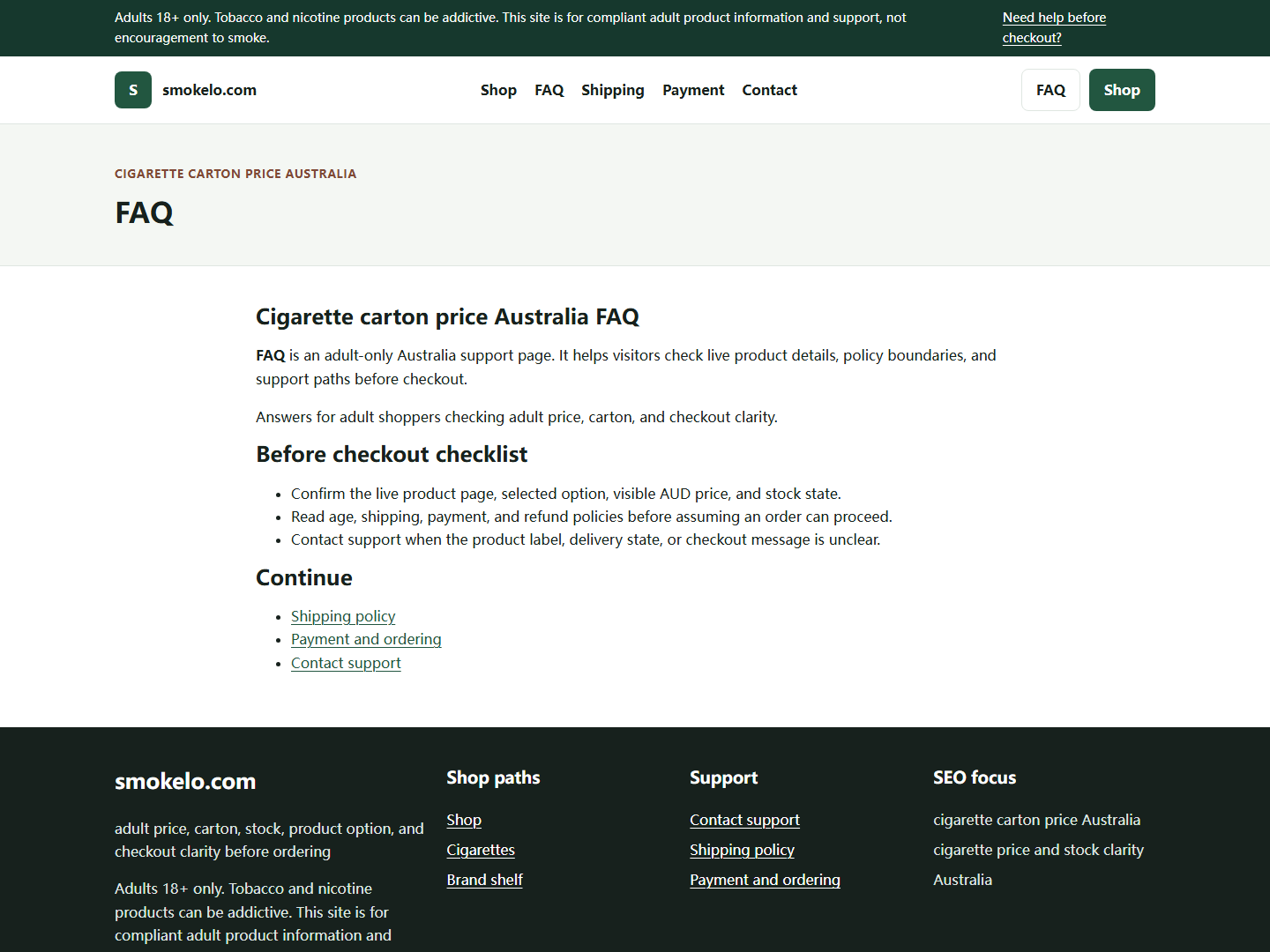1270x952 pixels.
Task: Click the sentence 'Answers for adult shoppers checking'
Action: pos(517,417)
